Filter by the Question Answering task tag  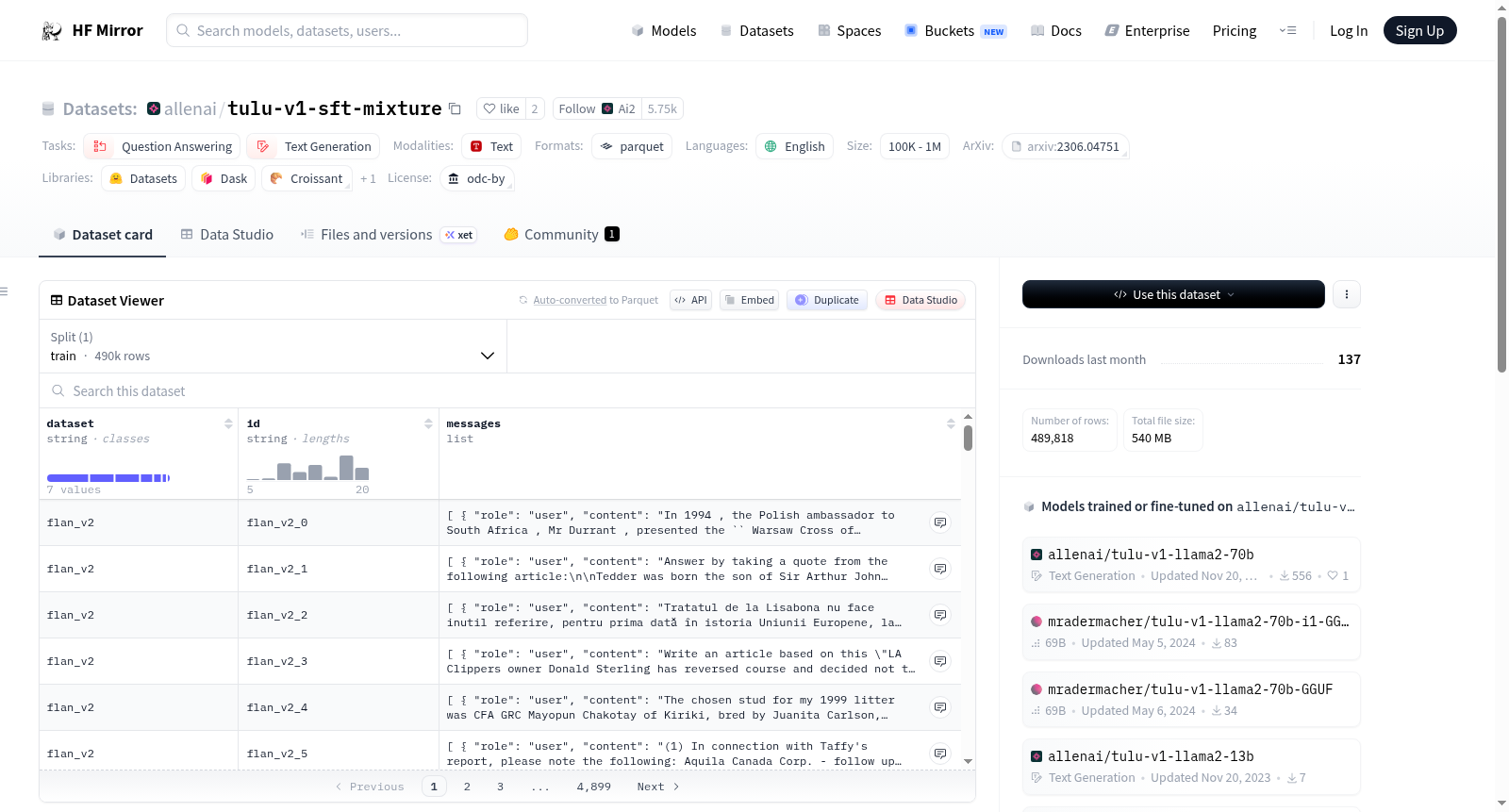point(162,146)
